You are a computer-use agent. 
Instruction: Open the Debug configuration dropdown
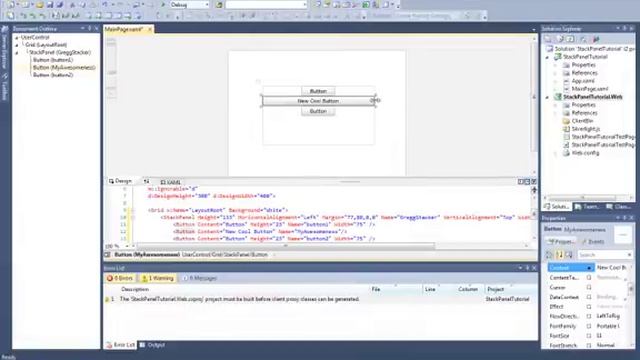(x=190, y=5)
